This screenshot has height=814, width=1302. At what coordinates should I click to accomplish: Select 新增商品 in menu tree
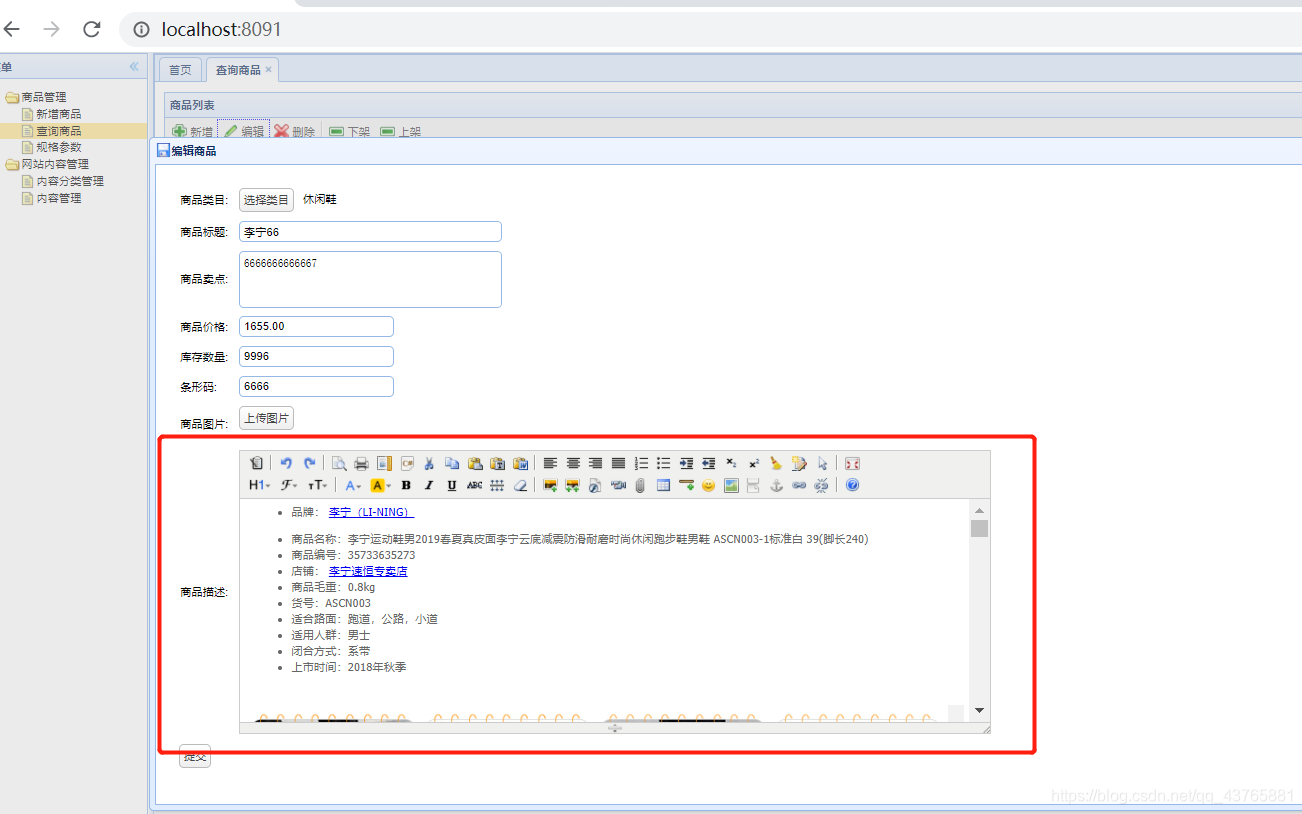point(58,114)
